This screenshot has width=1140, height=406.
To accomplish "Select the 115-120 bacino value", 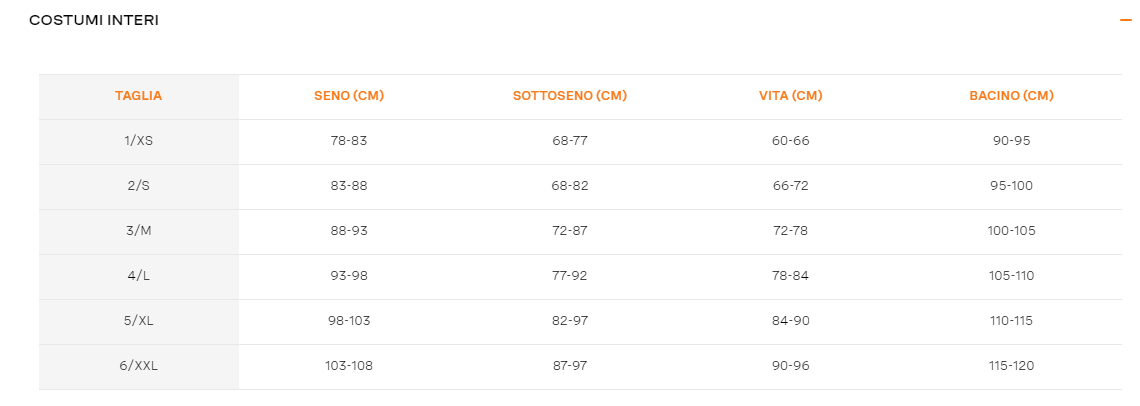I will click(x=1011, y=367).
